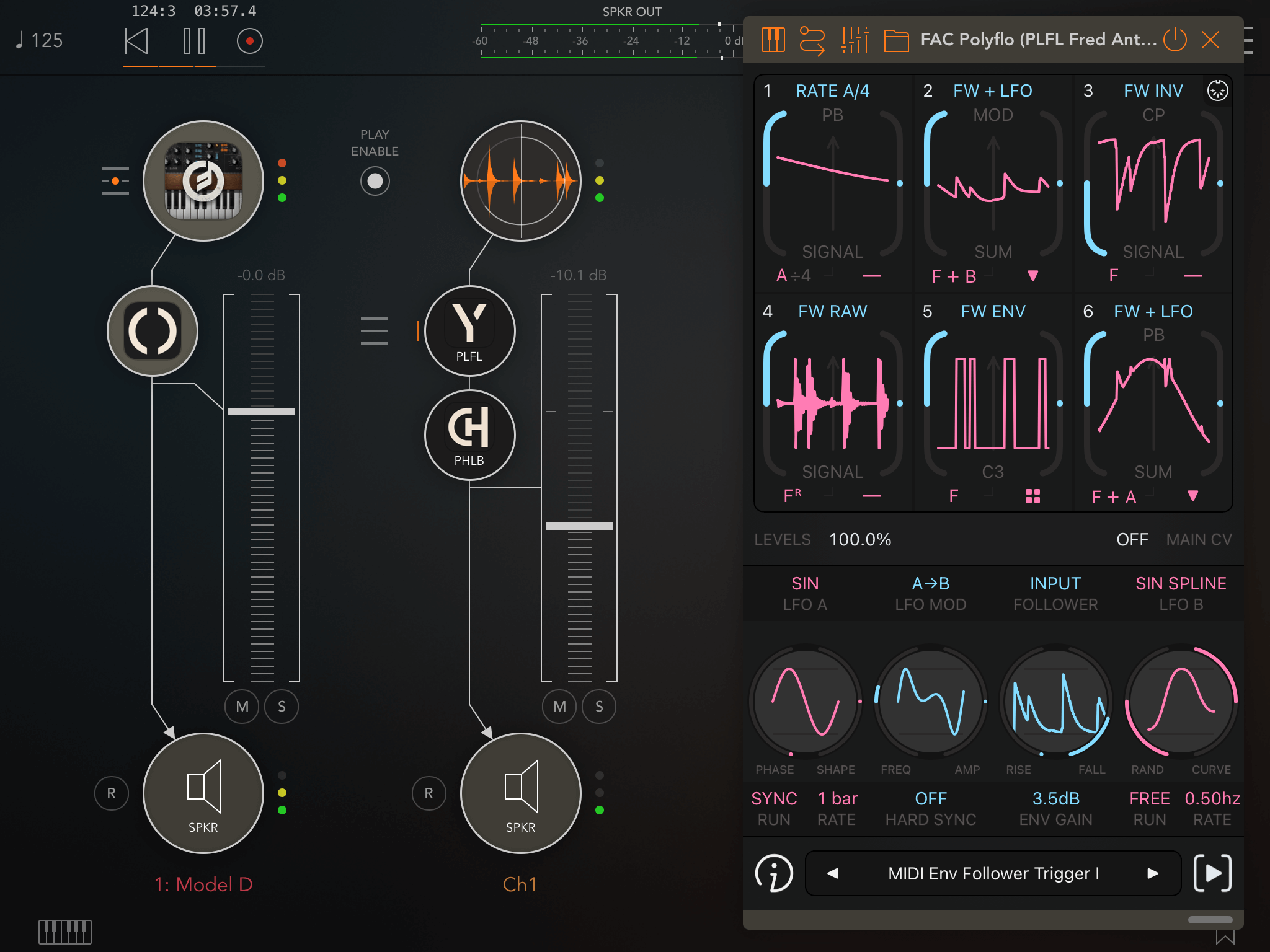Image resolution: width=1270 pixels, height=952 pixels.
Task: Mute the Model D channel
Action: 242,707
